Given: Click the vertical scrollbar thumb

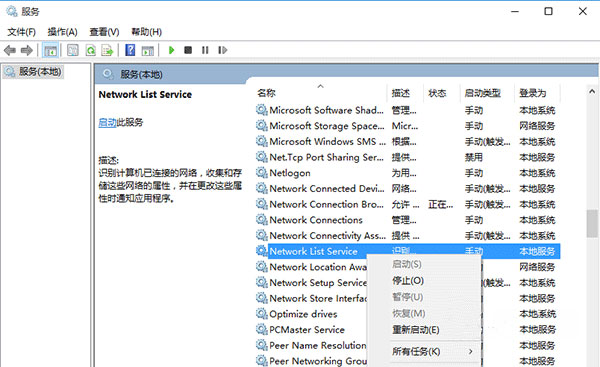Looking at the screenshot, I should 592,223.
